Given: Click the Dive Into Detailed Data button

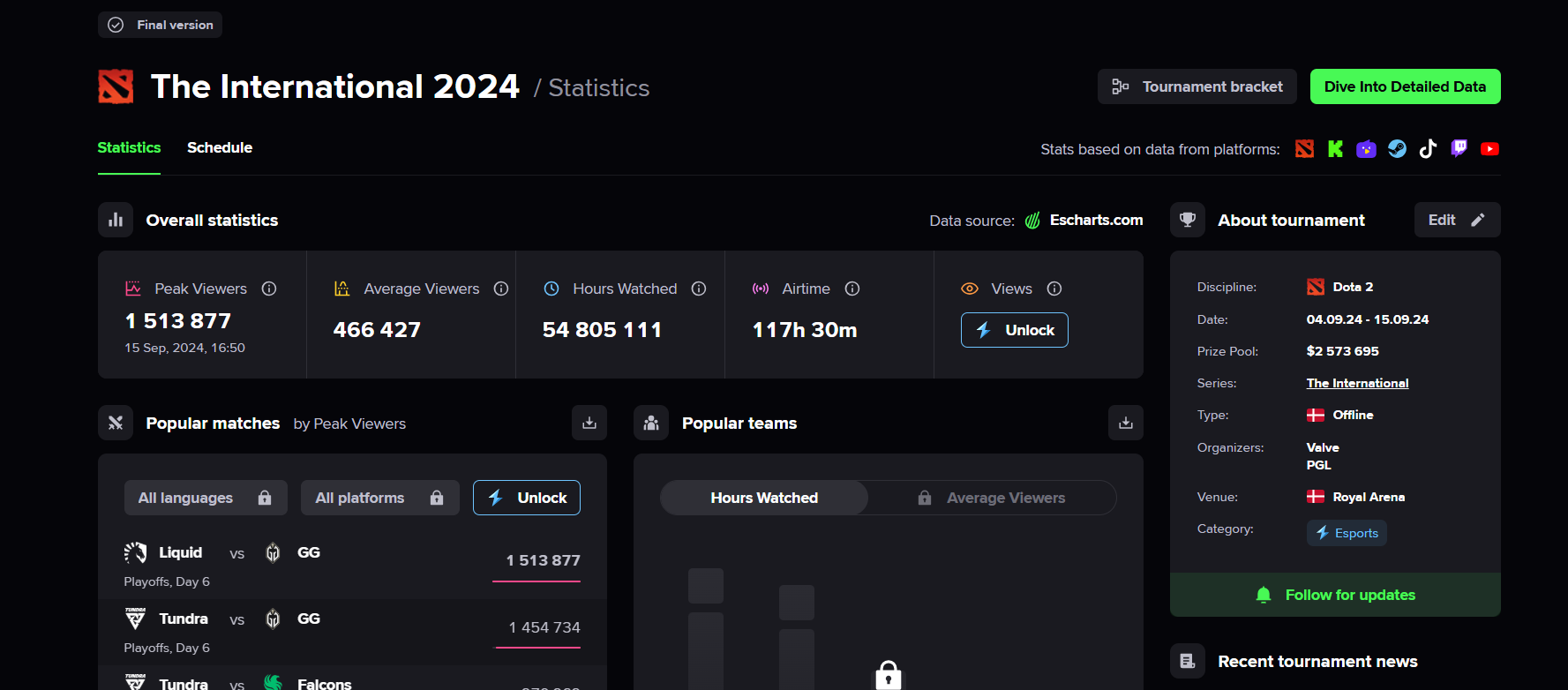Looking at the screenshot, I should (1406, 86).
